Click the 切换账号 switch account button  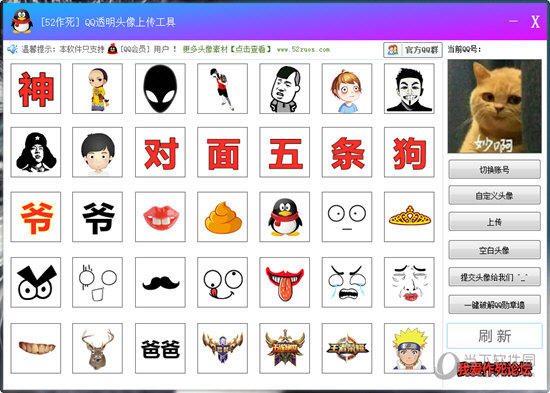pyautogui.click(x=495, y=170)
